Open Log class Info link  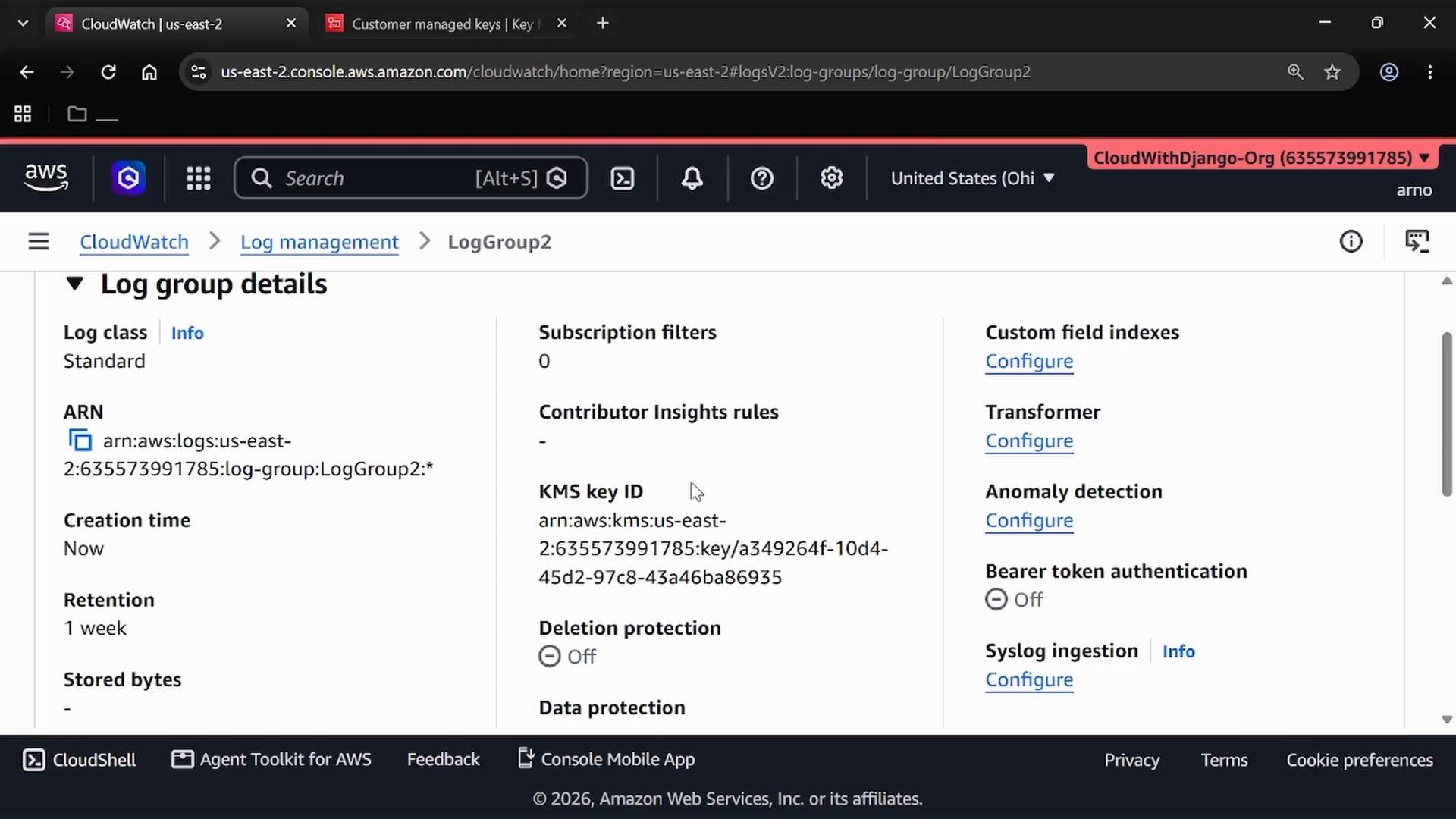pos(187,333)
